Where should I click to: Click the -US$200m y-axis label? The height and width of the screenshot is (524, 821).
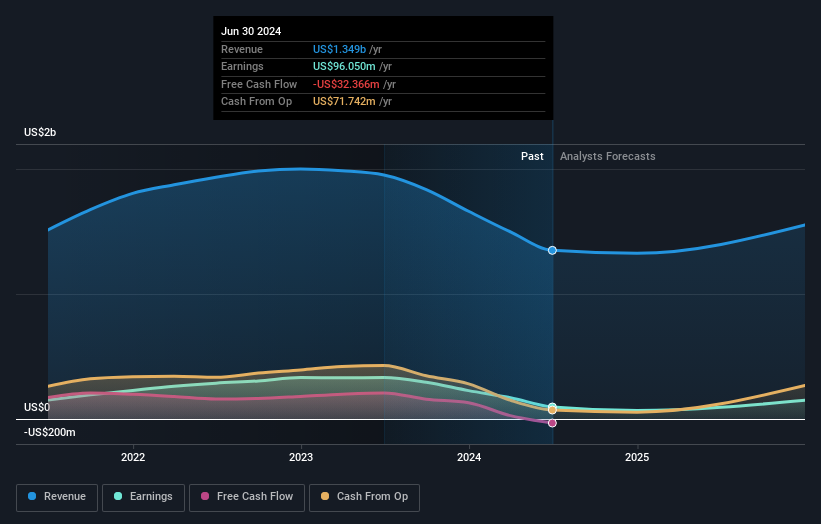[x=50, y=432]
